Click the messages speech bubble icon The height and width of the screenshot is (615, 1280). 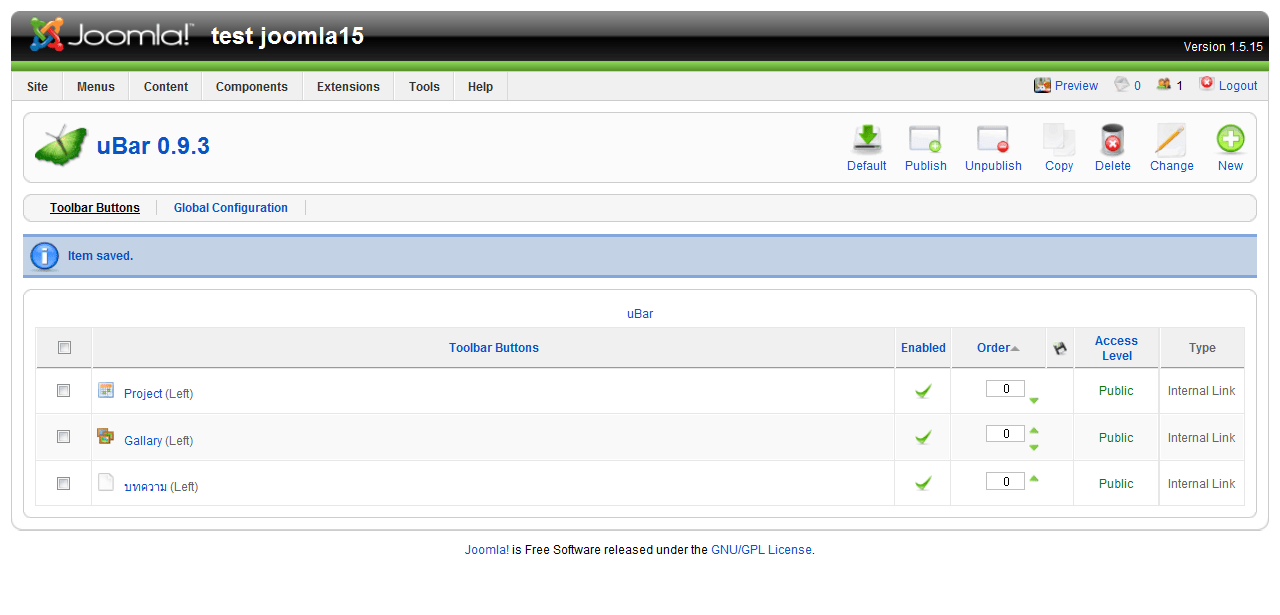[x=1122, y=85]
